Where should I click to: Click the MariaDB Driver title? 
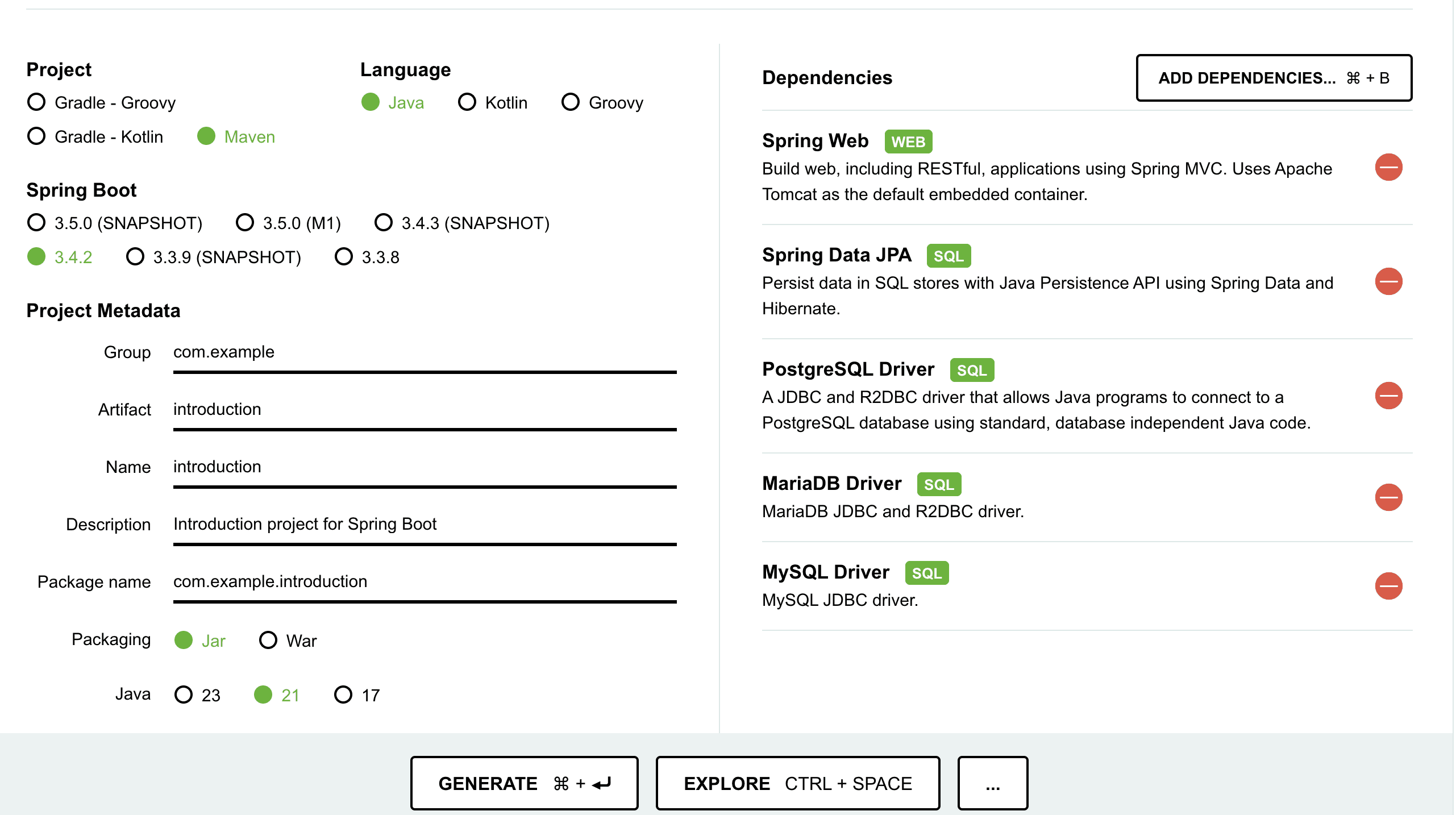(x=831, y=483)
